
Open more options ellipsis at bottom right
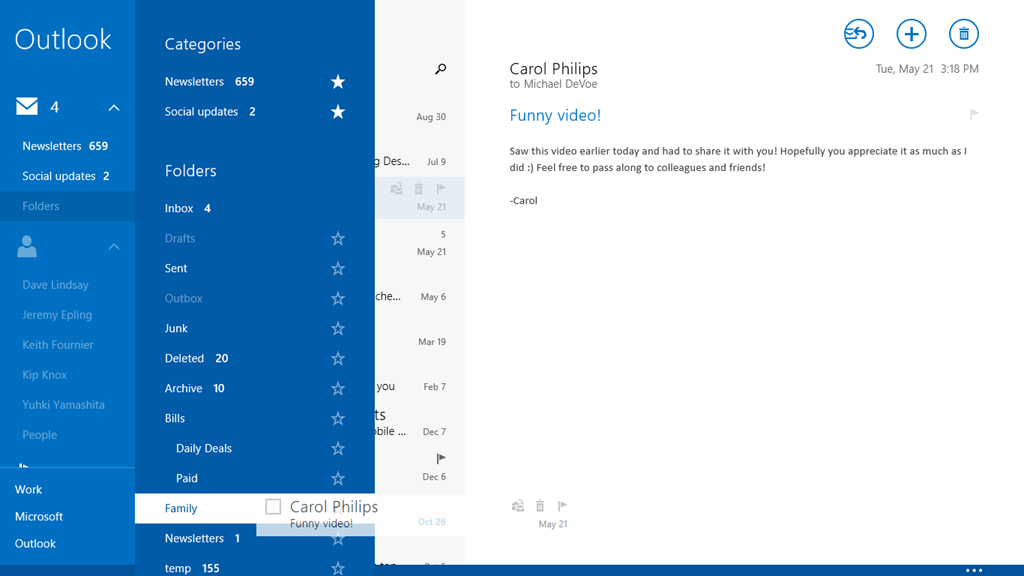pos(974,570)
